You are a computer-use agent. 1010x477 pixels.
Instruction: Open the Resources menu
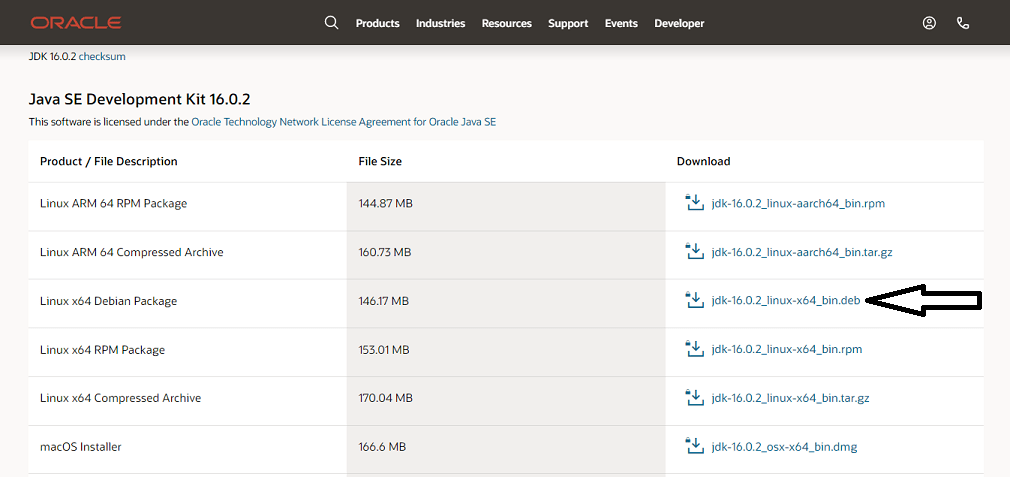tap(507, 23)
